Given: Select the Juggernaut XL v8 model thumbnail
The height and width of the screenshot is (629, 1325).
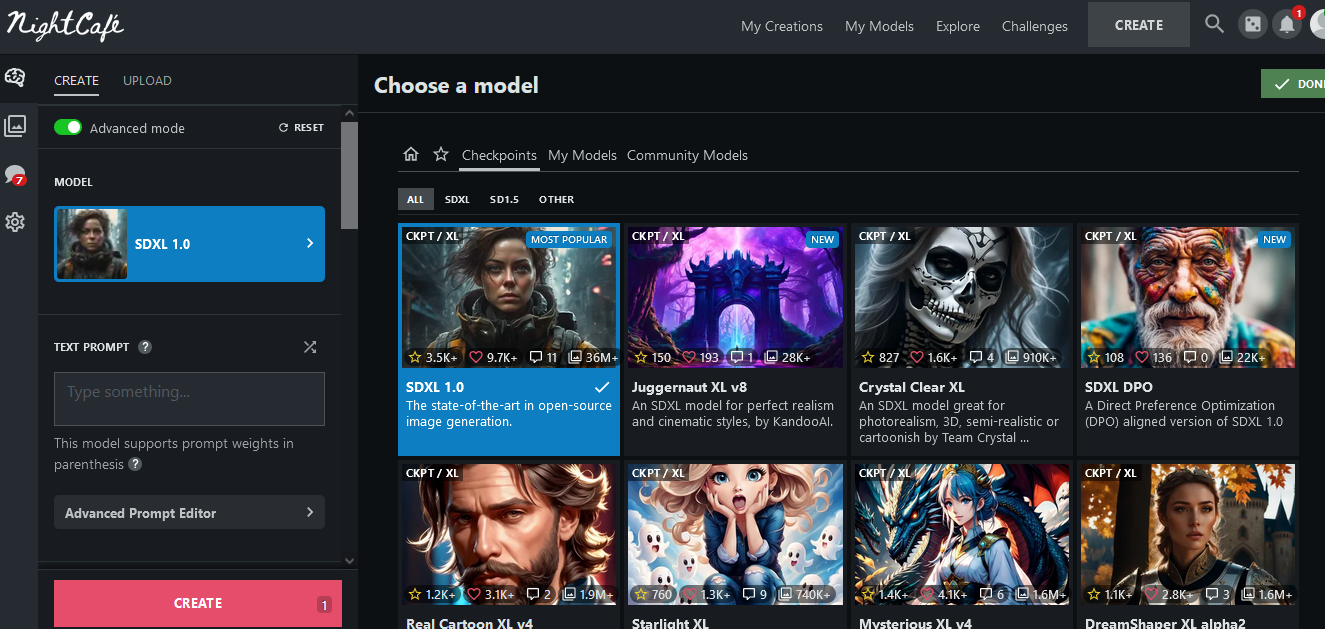Looking at the screenshot, I should (735, 297).
